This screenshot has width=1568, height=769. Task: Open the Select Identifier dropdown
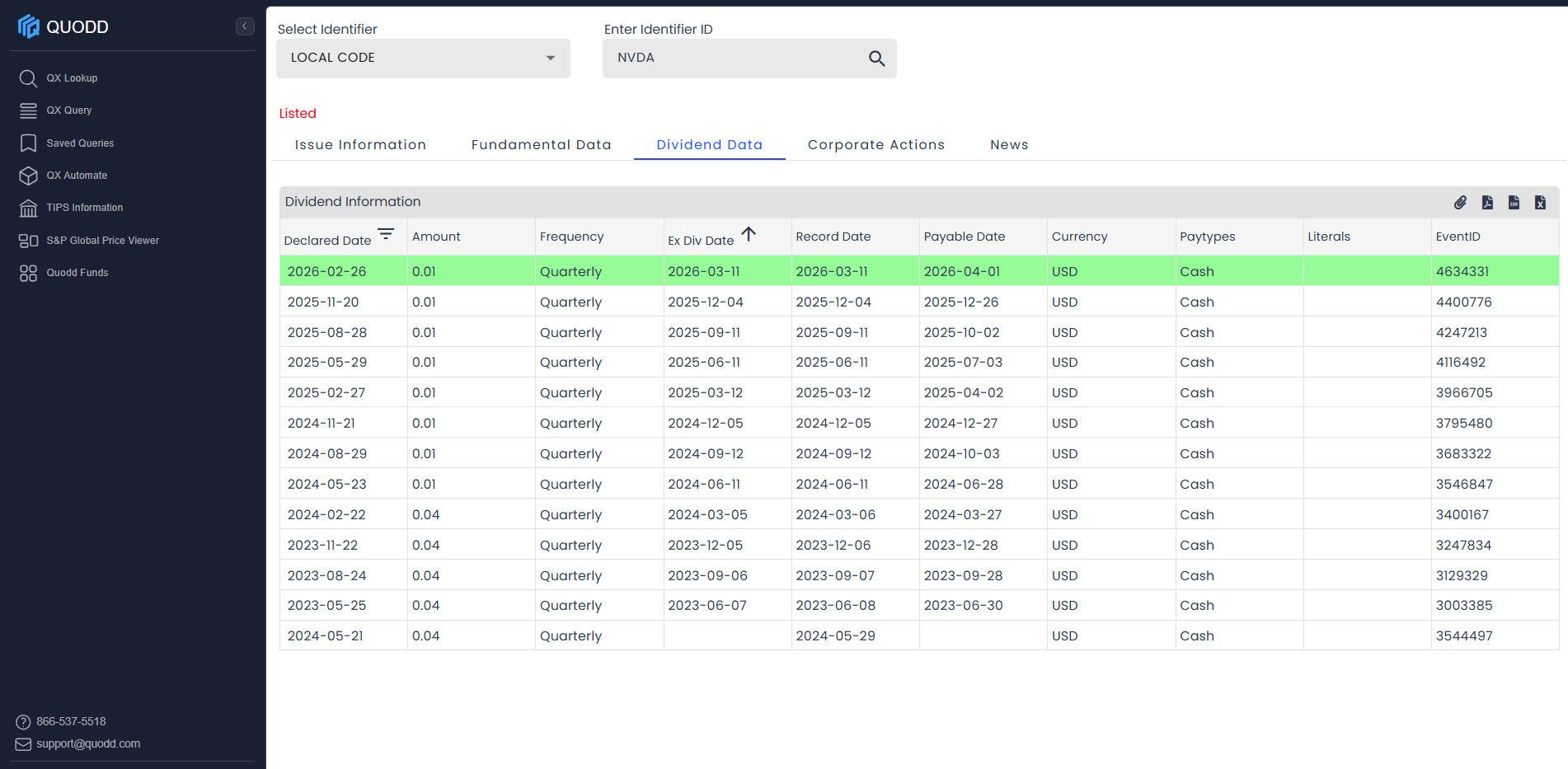point(423,59)
